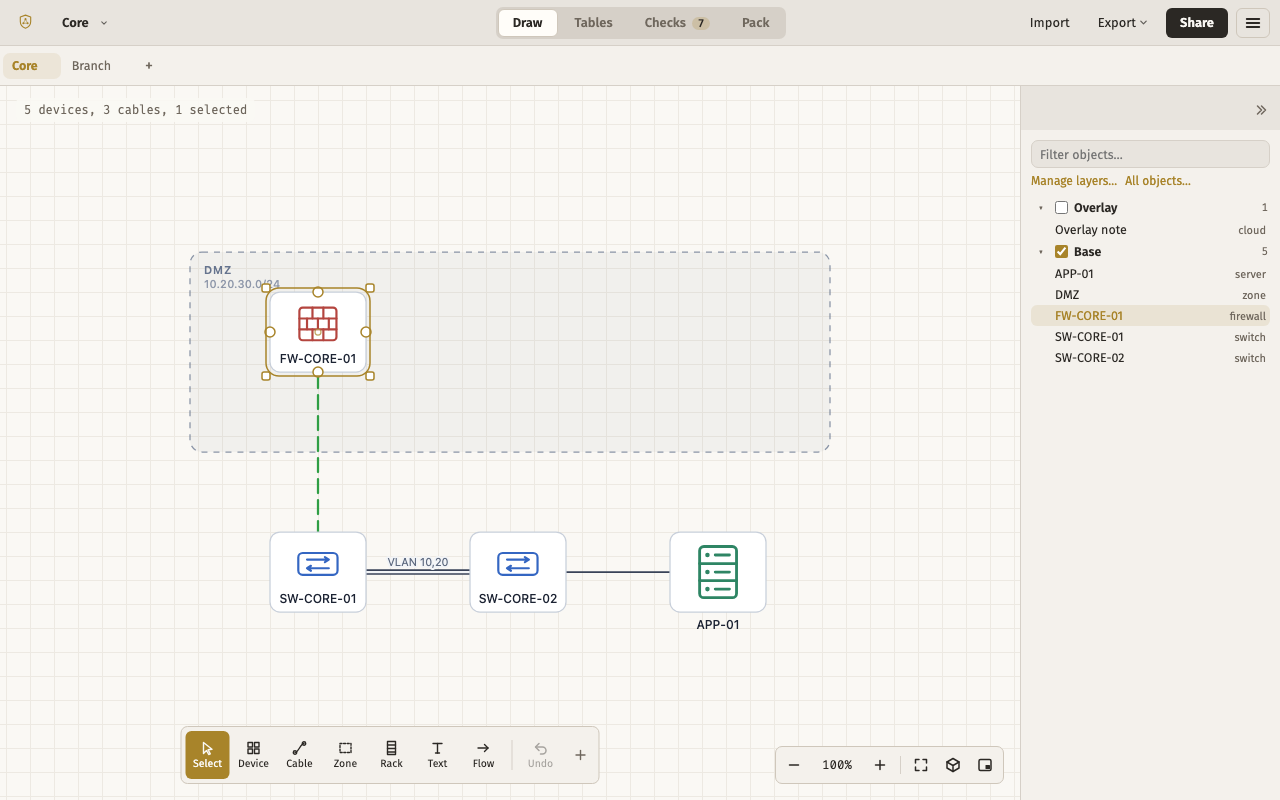Collapse the Base layer group
This screenshot has width=1280, height=800.
tap(1041, 252)
